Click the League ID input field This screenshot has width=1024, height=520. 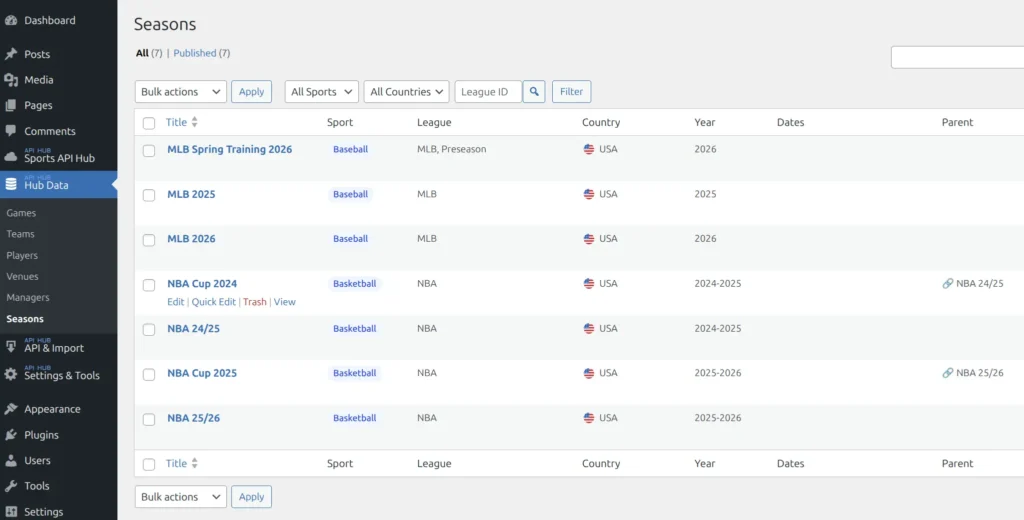[x=488, y=91]
